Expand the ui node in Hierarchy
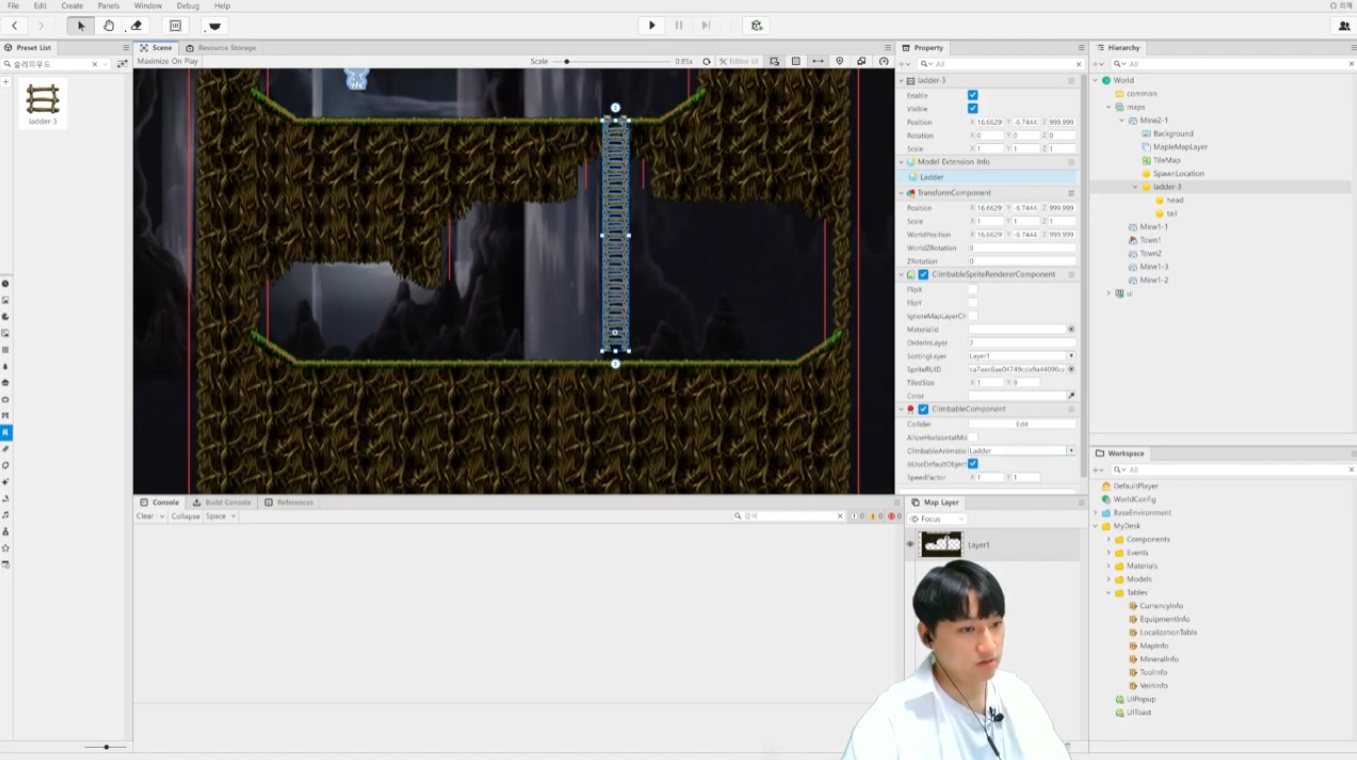Screen dimensions: 1357x760 (x=1109, y=293)
